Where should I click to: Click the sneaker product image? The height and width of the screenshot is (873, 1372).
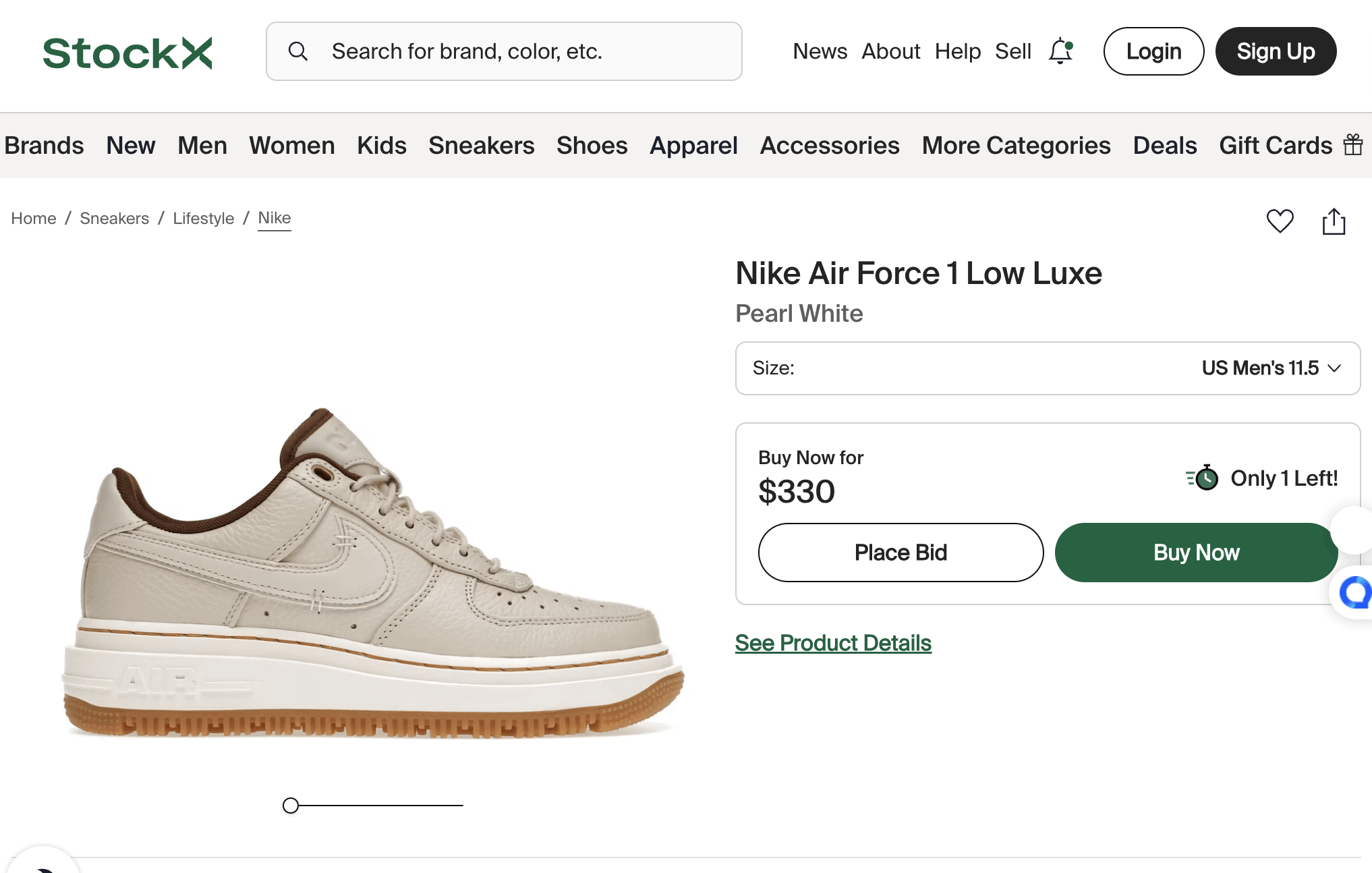(x=373, y=573)
